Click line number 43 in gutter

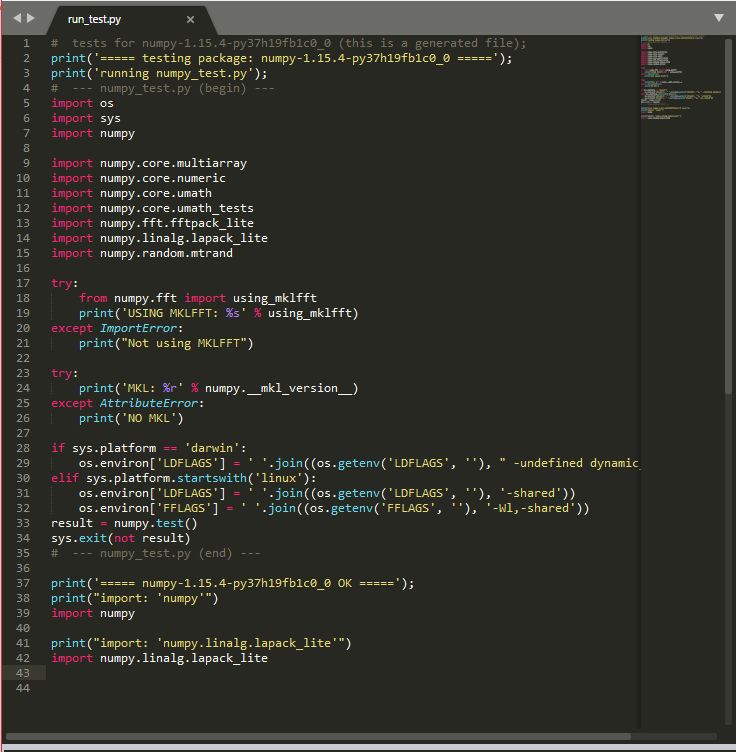pos(23,673)
